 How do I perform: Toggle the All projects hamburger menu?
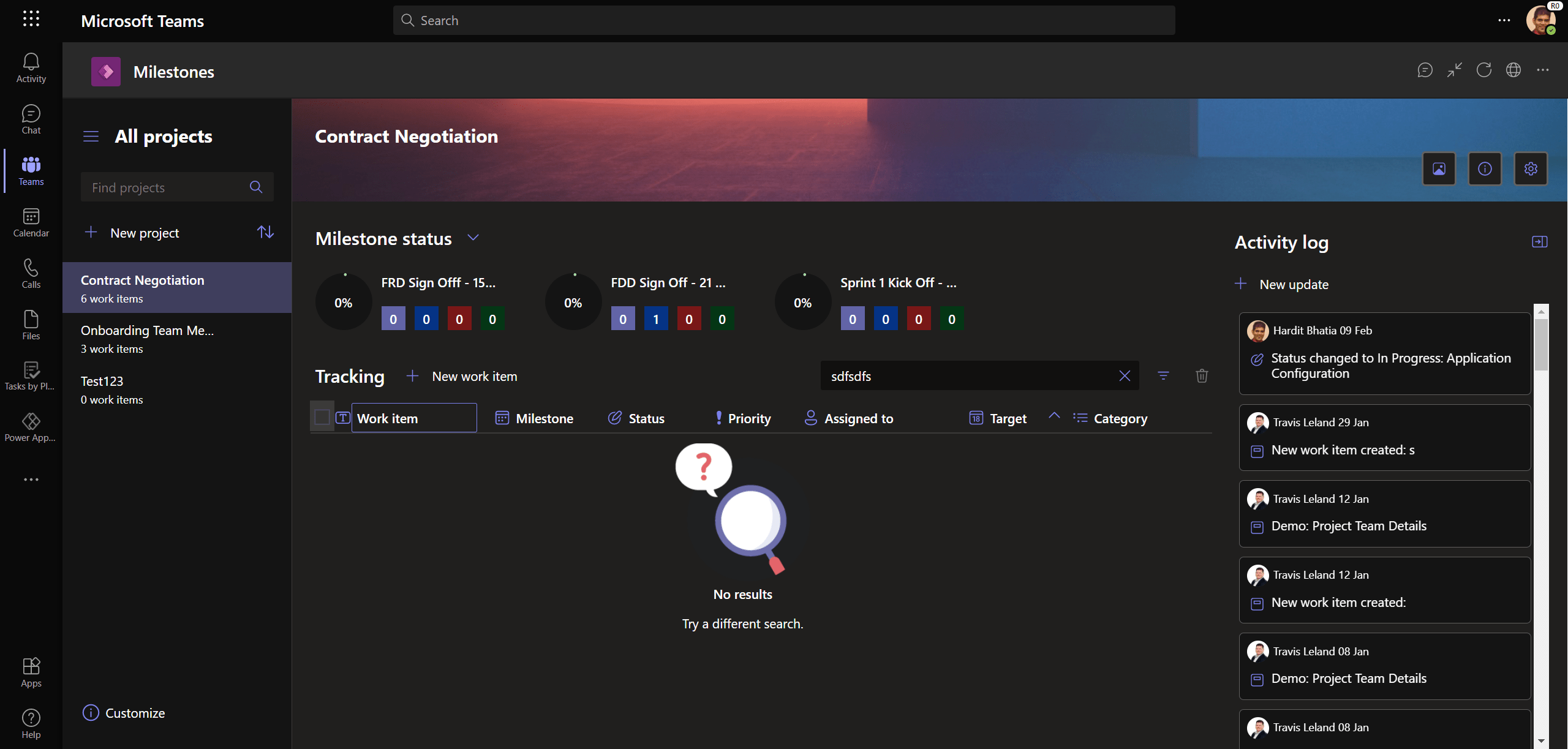click(91, 136)
